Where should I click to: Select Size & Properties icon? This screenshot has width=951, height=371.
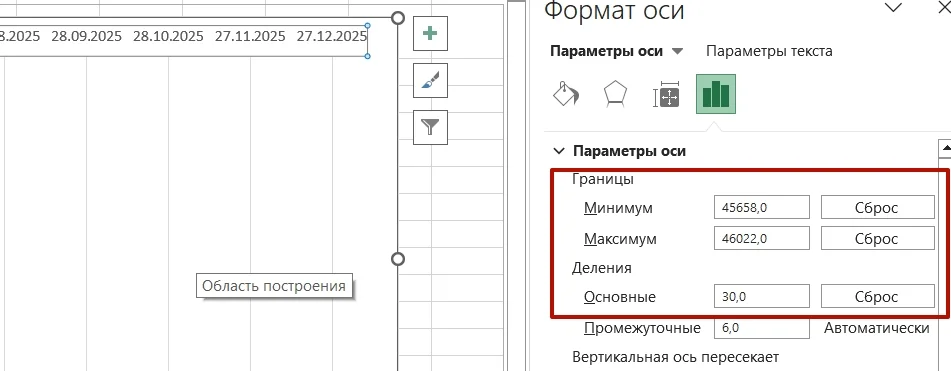[666, 95]
